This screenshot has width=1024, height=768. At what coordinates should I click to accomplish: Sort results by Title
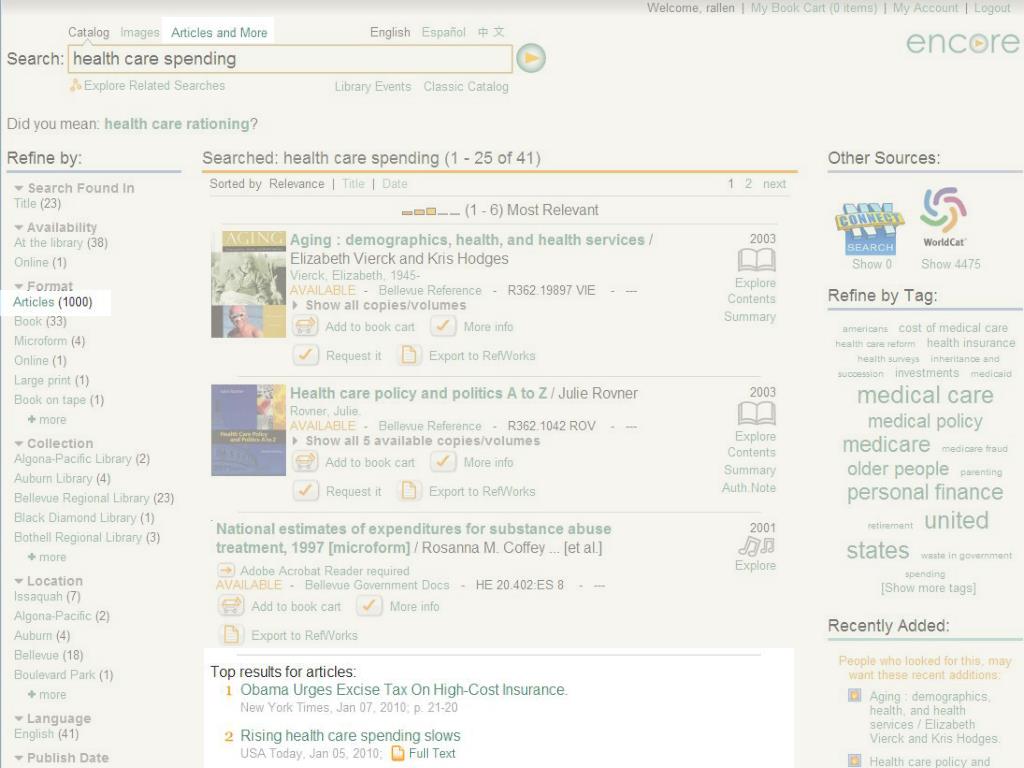[x=353, y=184]
